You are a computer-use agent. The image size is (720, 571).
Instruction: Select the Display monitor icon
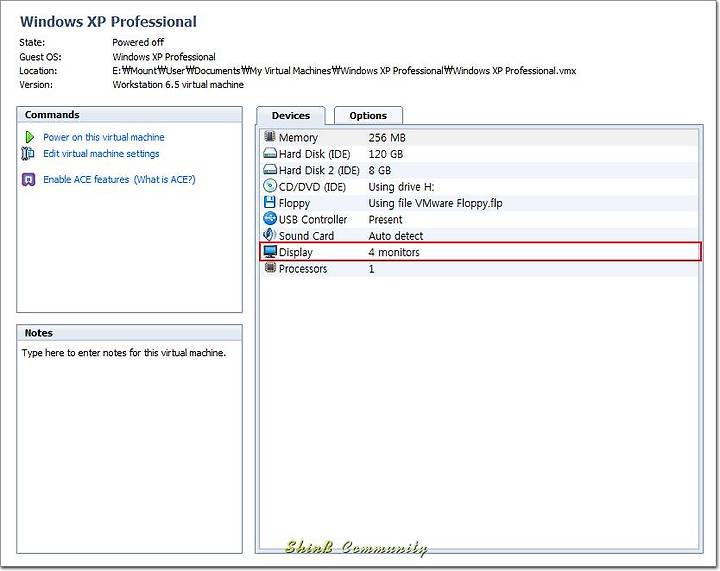pos(270,252)
